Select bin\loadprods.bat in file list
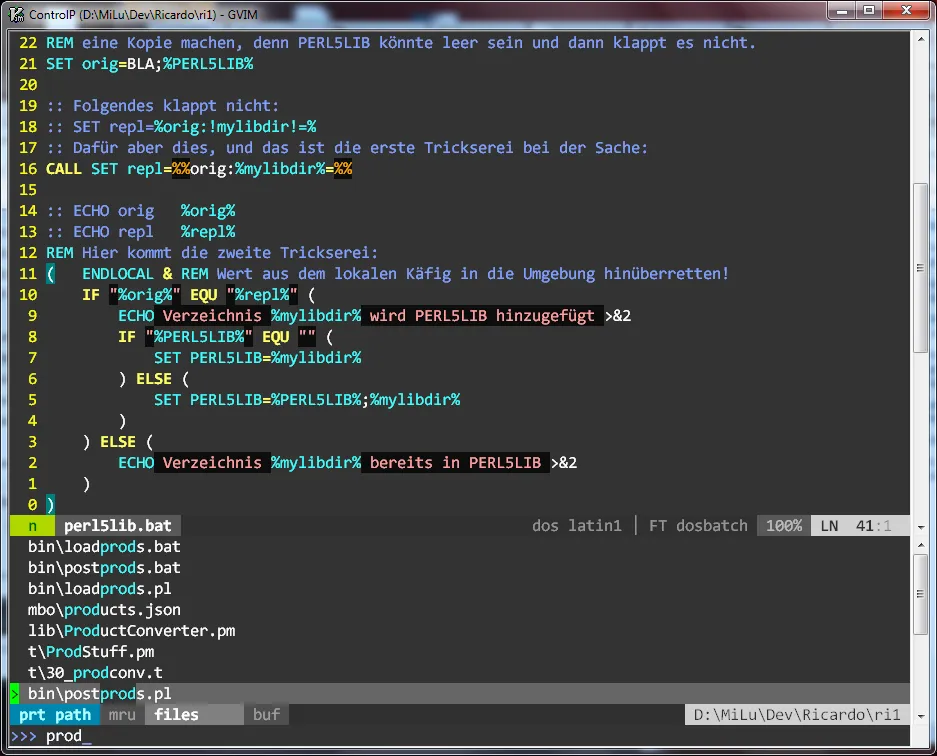 coord(104,547)
